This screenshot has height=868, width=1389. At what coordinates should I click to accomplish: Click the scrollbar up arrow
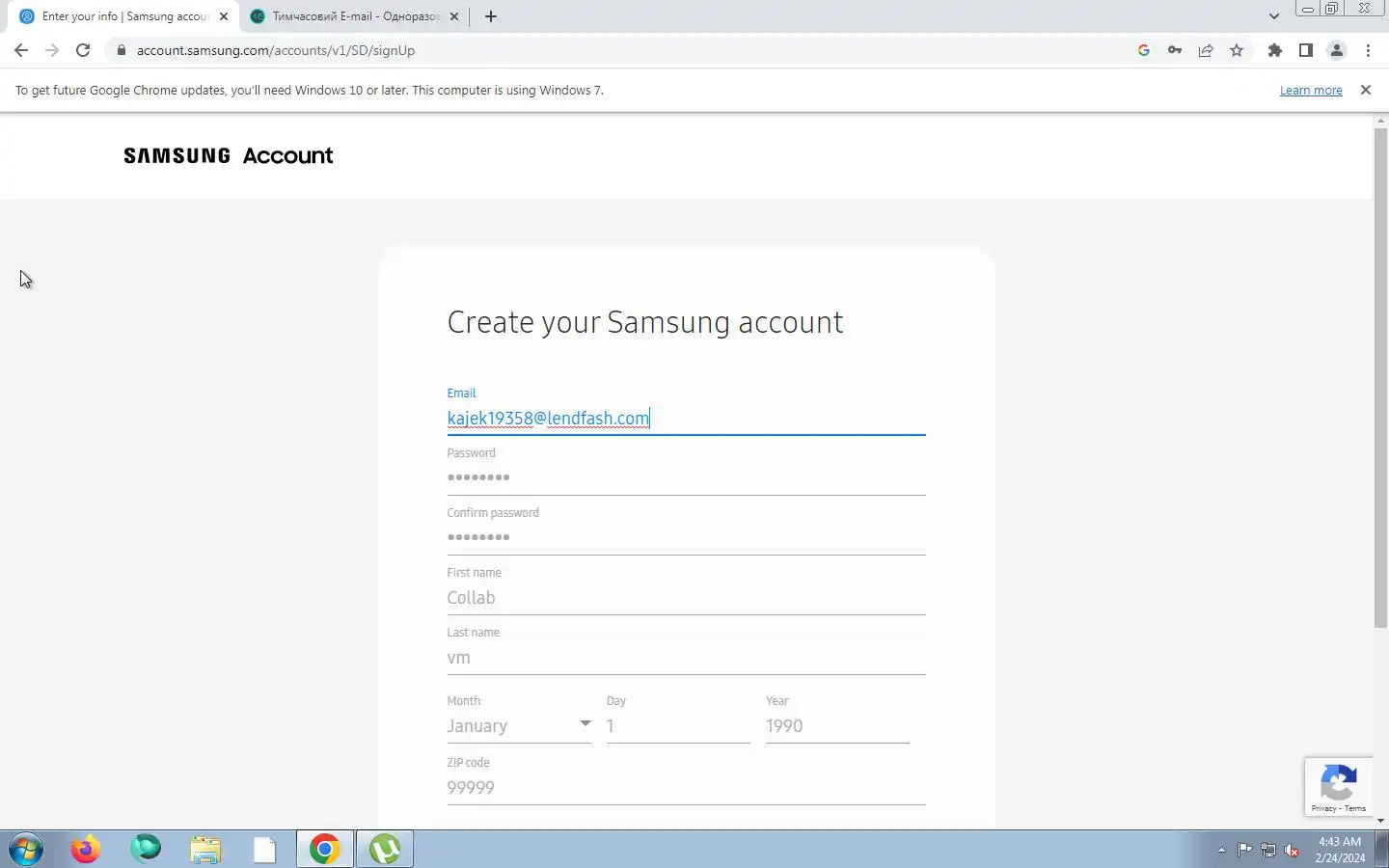1380,120
